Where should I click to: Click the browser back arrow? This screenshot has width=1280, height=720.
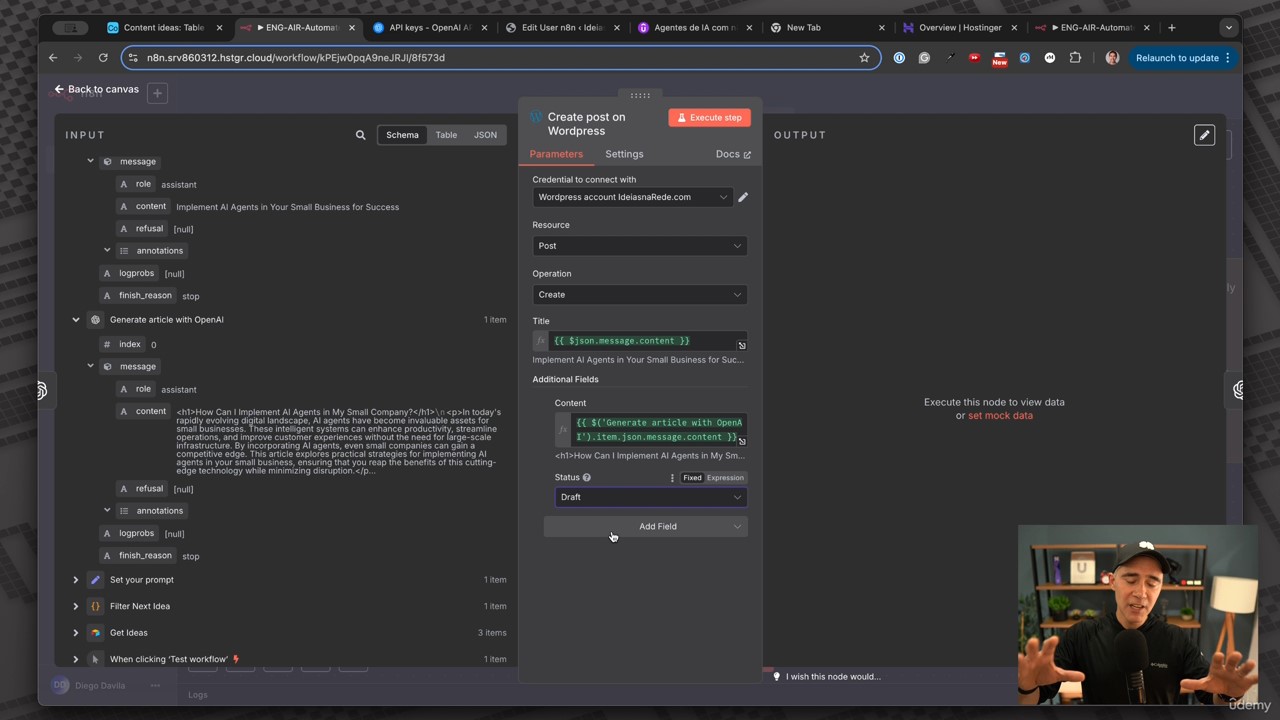[x=53, y=58]
